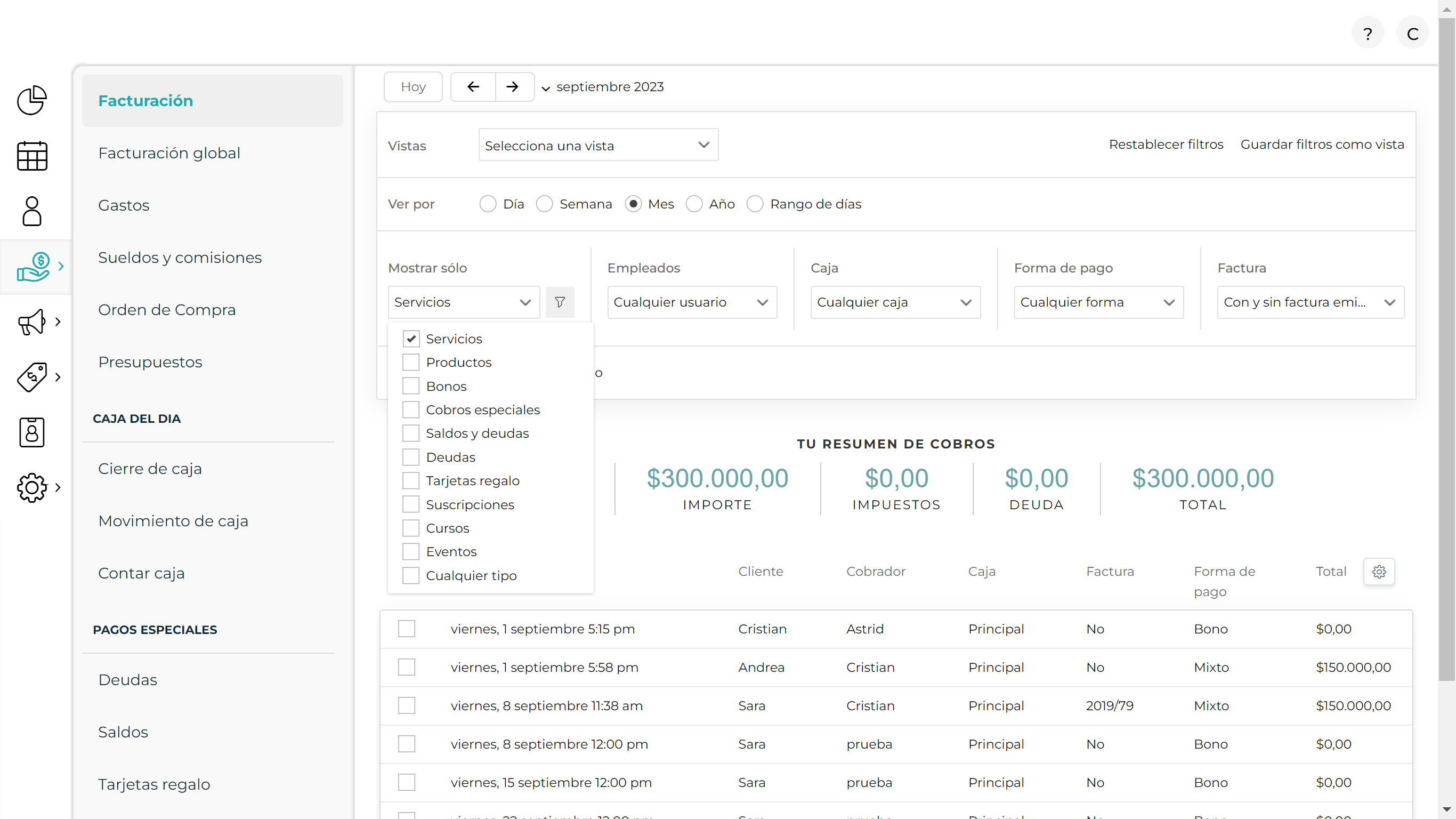The image size is (1456, 819).
Task: Uncheck the Servicios checkbox
Action: point(411,339)
